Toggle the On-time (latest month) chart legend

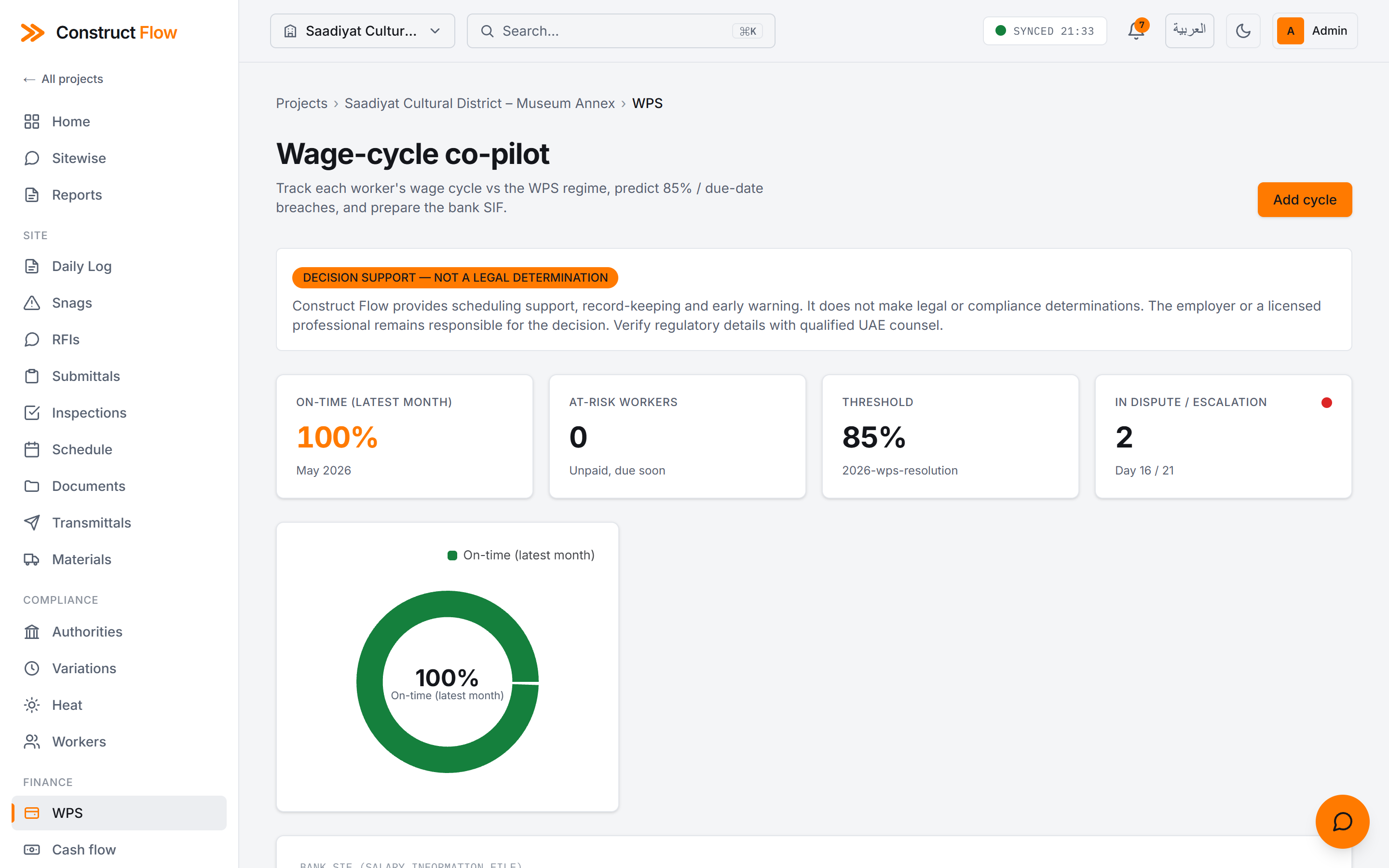(520, 556)
